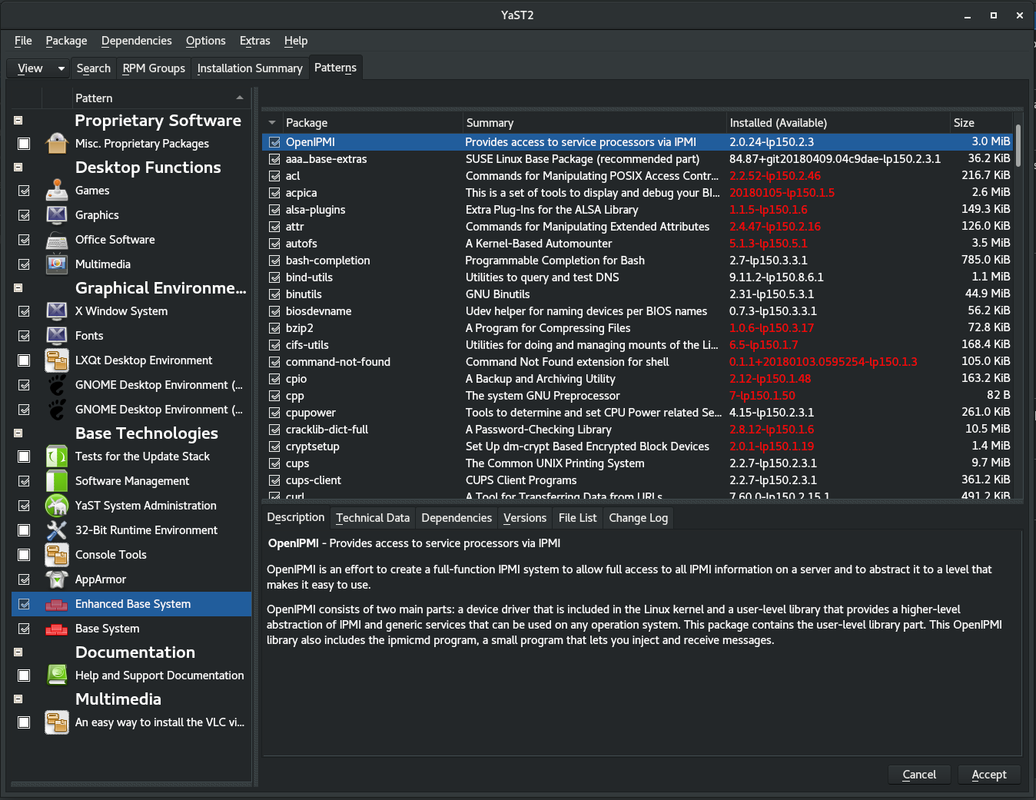Viewport: 1036px width, 800px height.
Task: Open the Dependencies menu
Action: click(x=136, y=41)
